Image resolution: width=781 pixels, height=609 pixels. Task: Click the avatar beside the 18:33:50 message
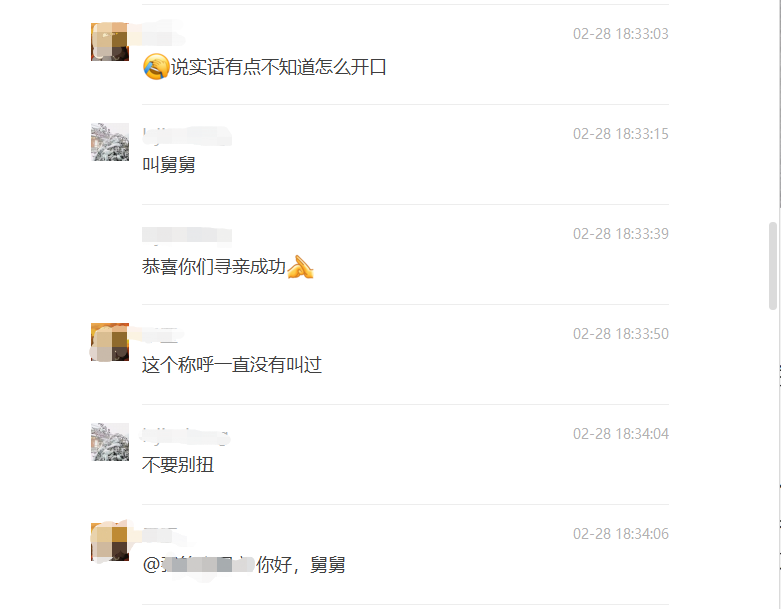point(110,342)
